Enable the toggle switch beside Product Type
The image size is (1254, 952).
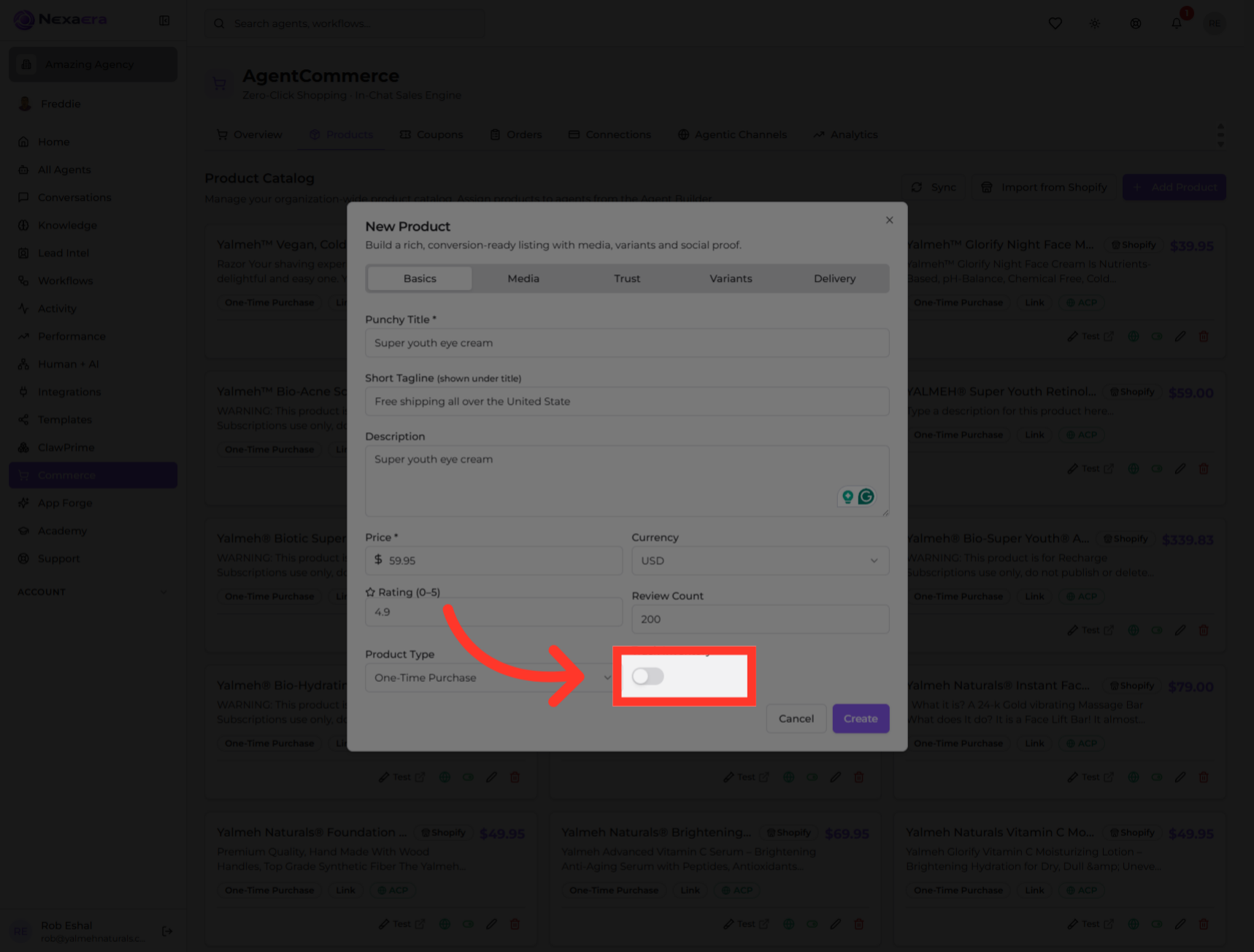pyautogui.click(x=647, y=677)
